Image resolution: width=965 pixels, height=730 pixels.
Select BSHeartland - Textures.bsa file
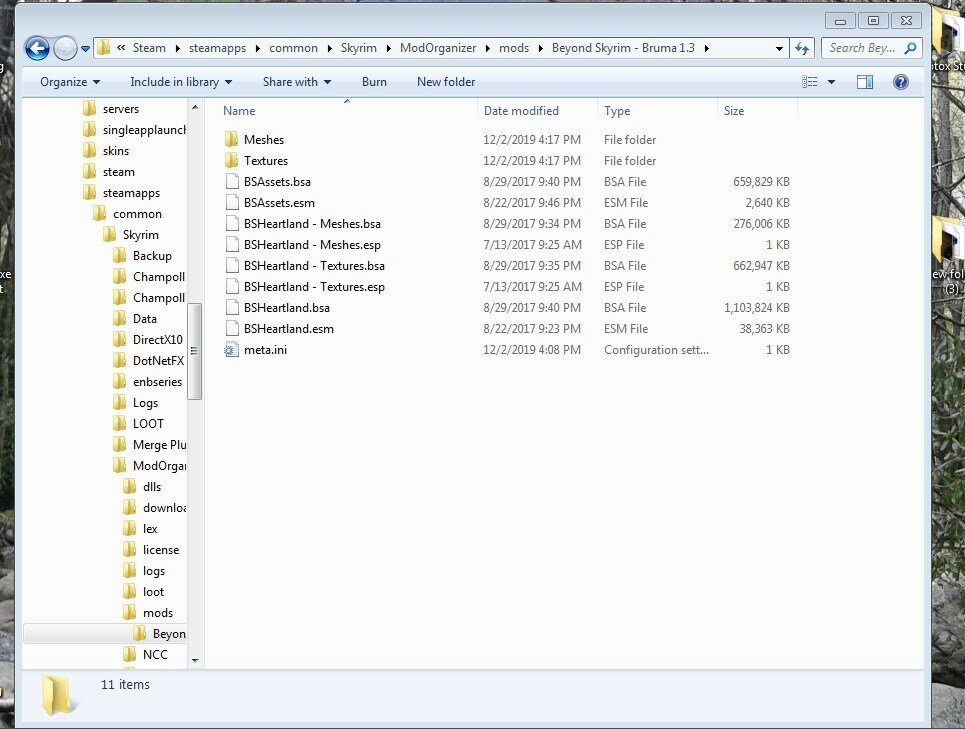tap(314, 265)
